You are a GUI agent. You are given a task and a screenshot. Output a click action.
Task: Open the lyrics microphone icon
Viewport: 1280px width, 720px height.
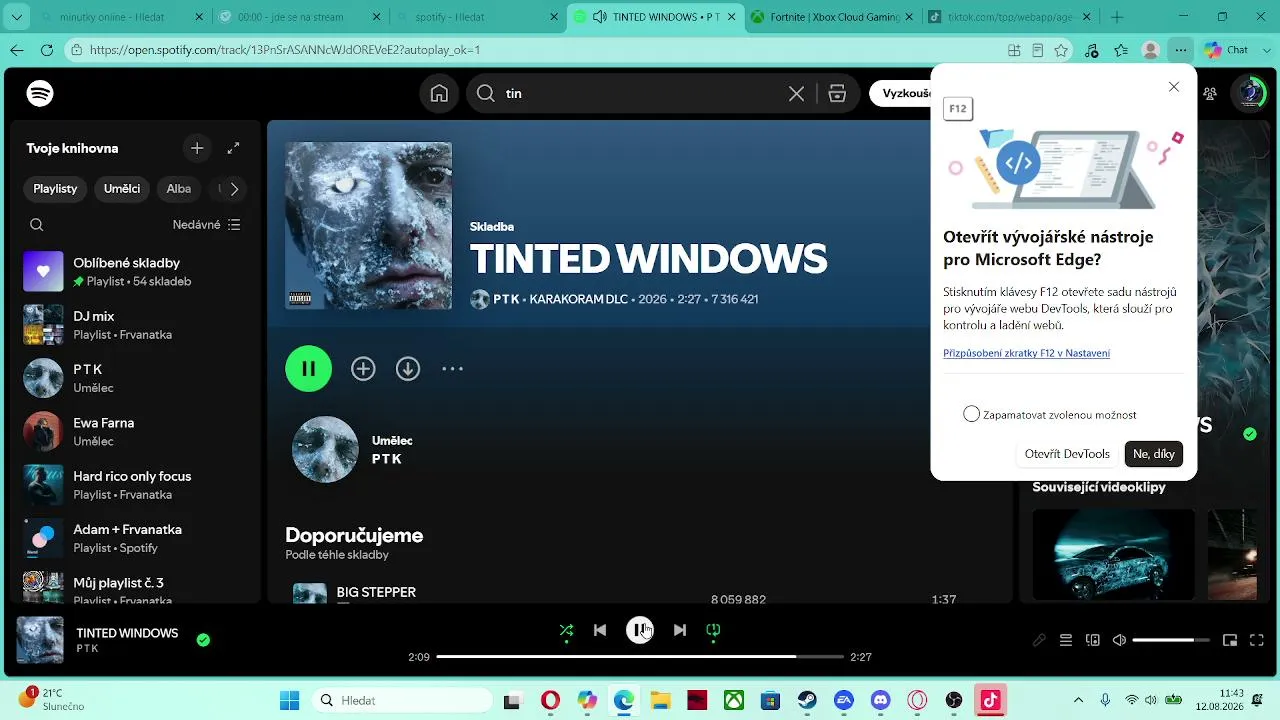[1039, 640]
